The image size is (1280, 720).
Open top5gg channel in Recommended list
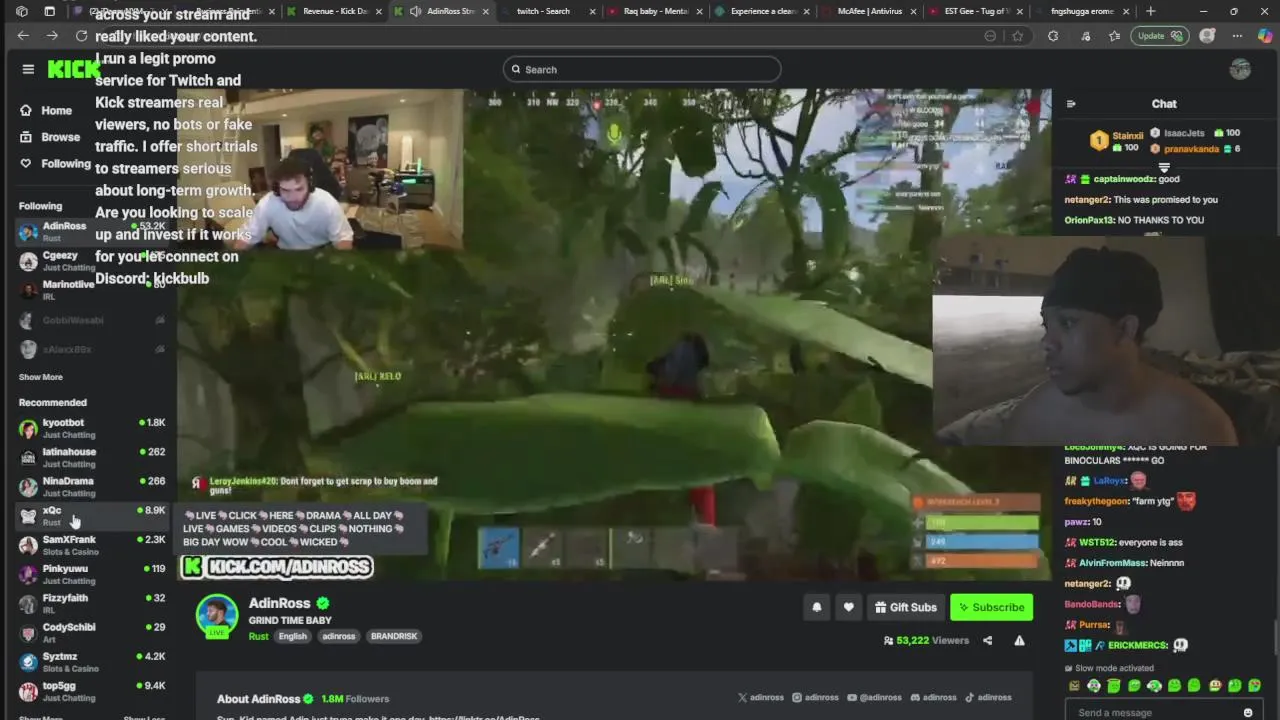pos(92,691)
